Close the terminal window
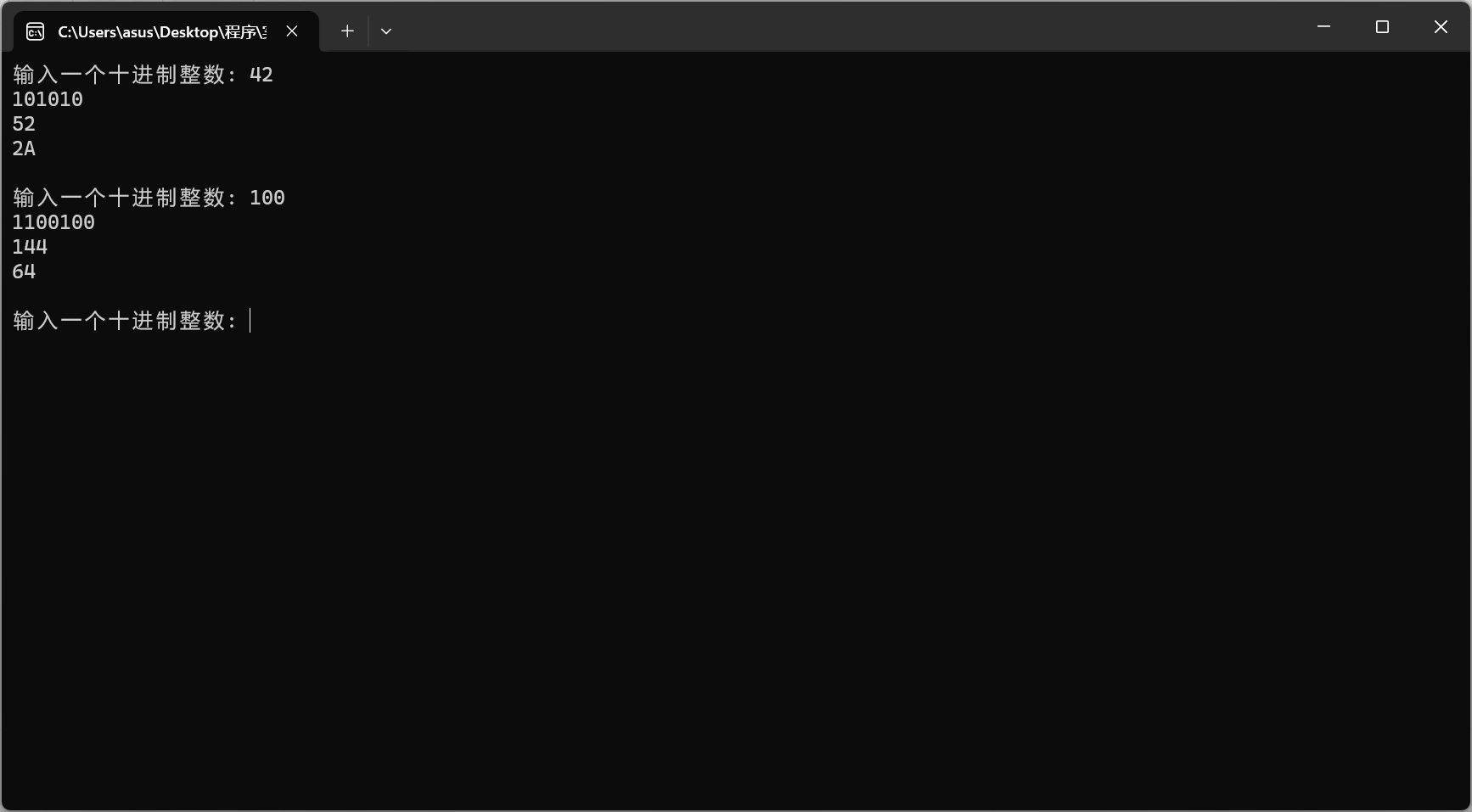The width and height of the screenshot is (1472, 812). point(1441,27)
